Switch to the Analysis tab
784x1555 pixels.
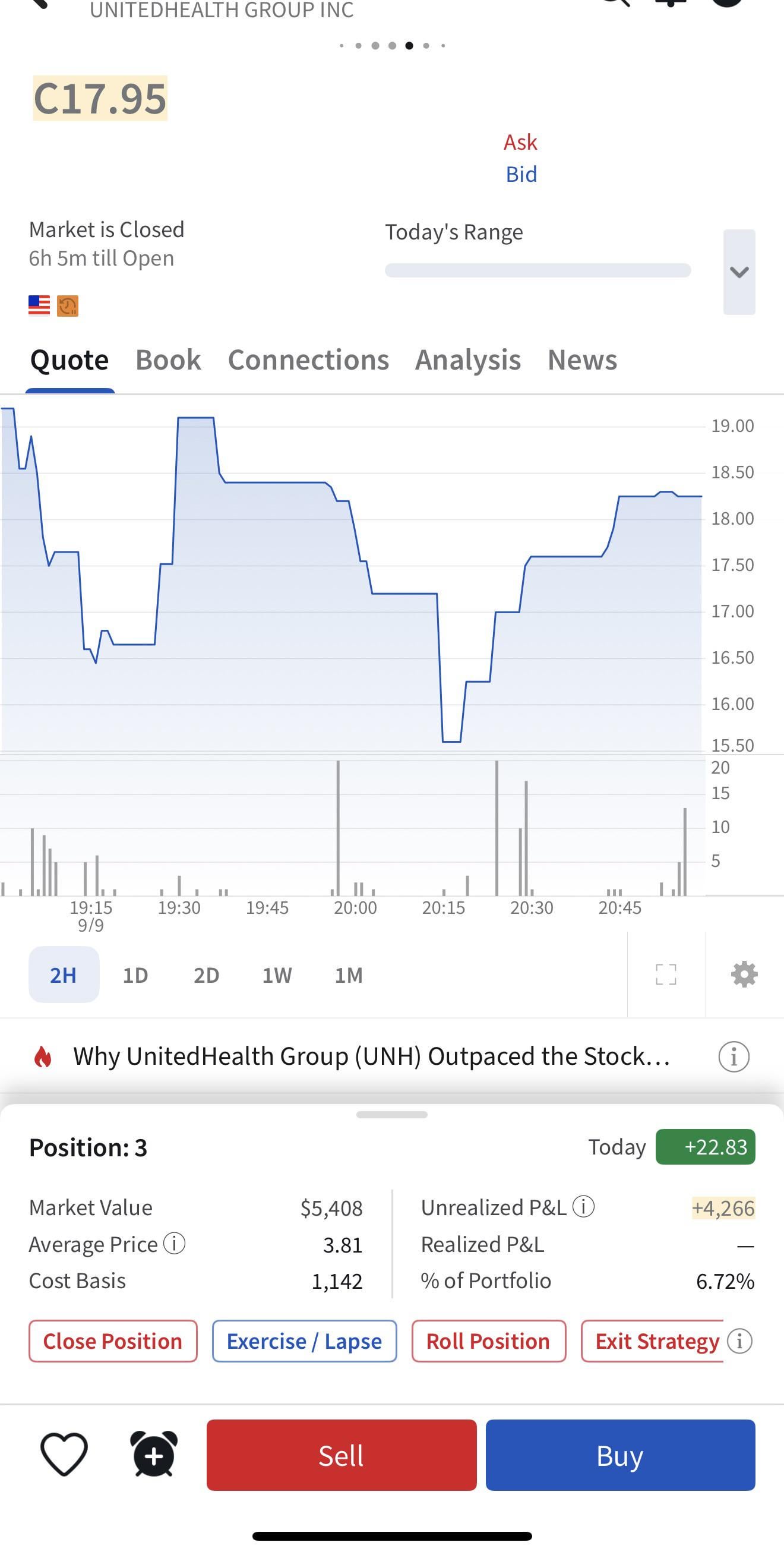468,361
